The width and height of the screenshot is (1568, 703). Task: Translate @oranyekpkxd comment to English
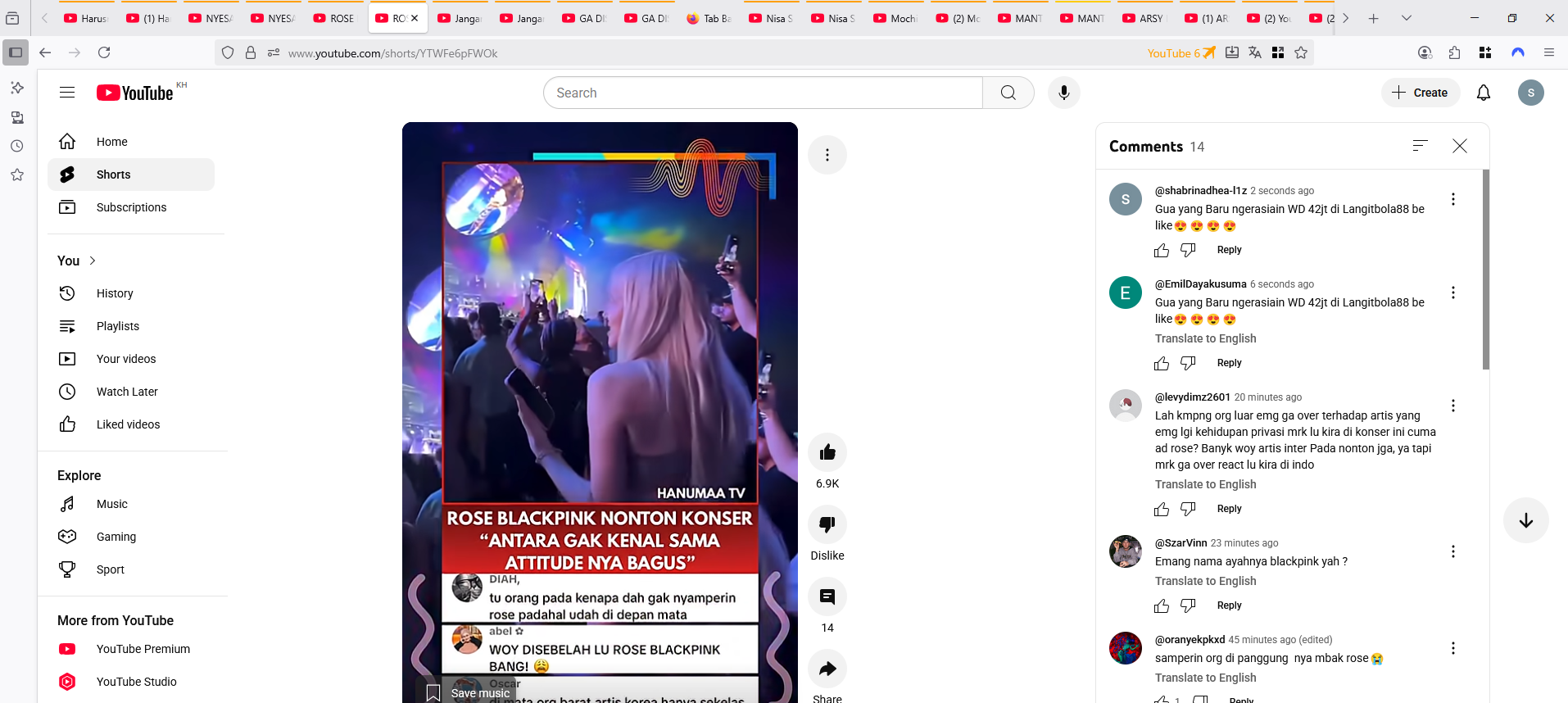[x=1205, y=678]
